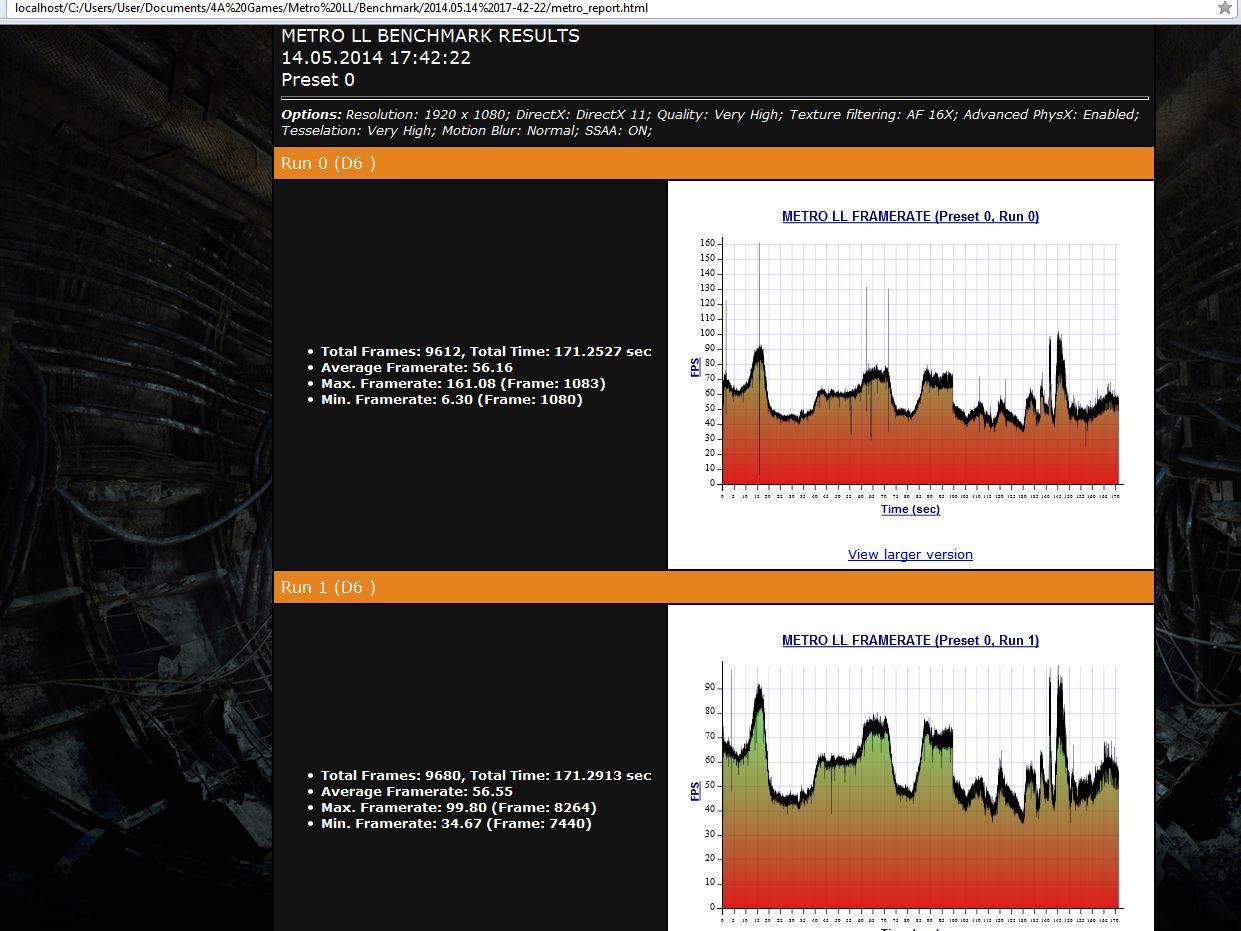This screenshot has width=1241, height=931.
Task: Select the Run 1 (D6) section header
Action: (714, 587)
